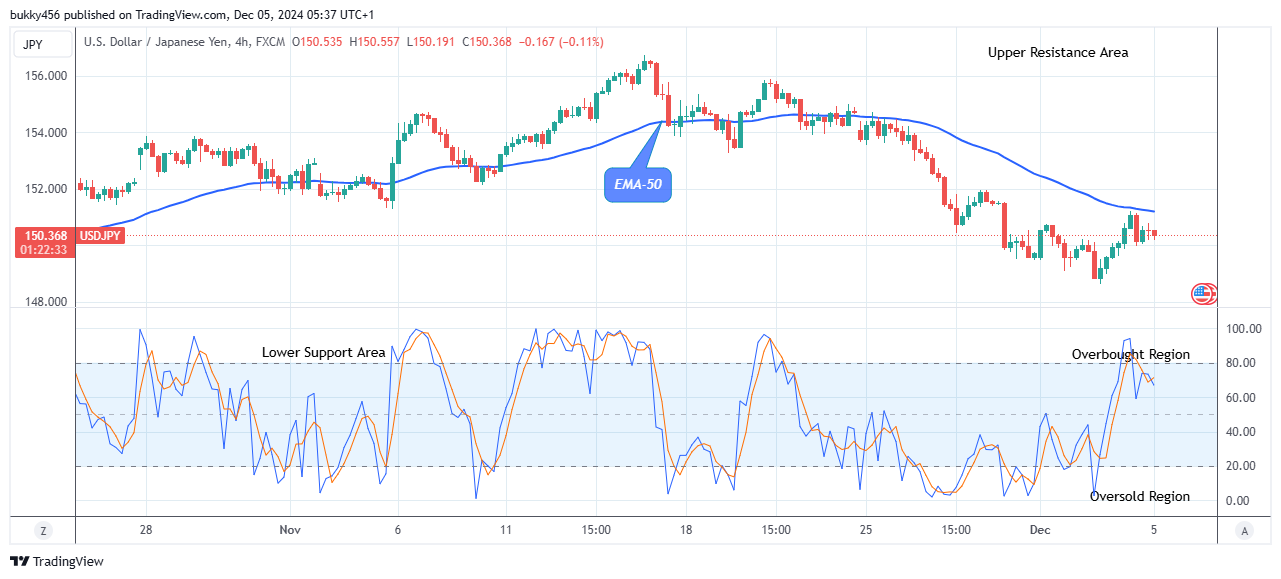1281x579 pixels.
Task: Open the JPY currency selector
Action: [42, 44]
